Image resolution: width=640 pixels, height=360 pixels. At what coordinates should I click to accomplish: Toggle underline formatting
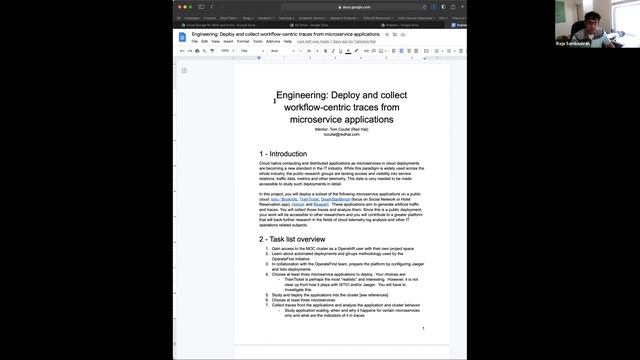pyautogui.click(x=340, y=51)
